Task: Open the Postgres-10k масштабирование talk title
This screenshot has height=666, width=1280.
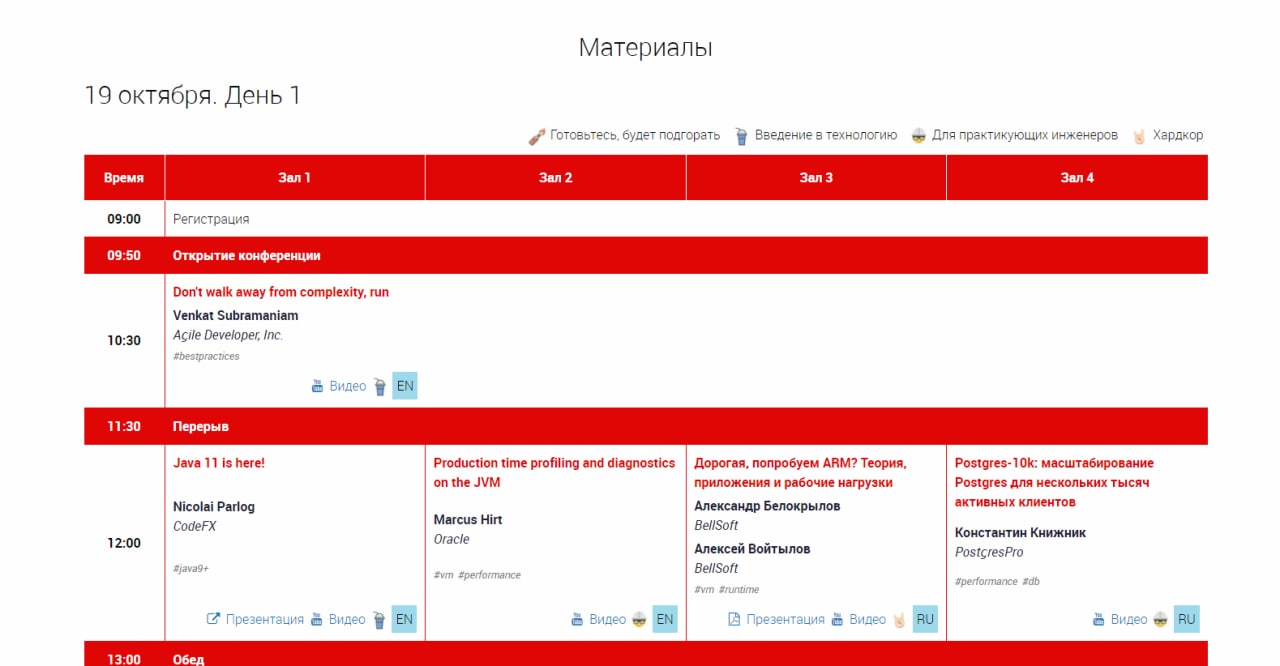Action: [1054, 482]
